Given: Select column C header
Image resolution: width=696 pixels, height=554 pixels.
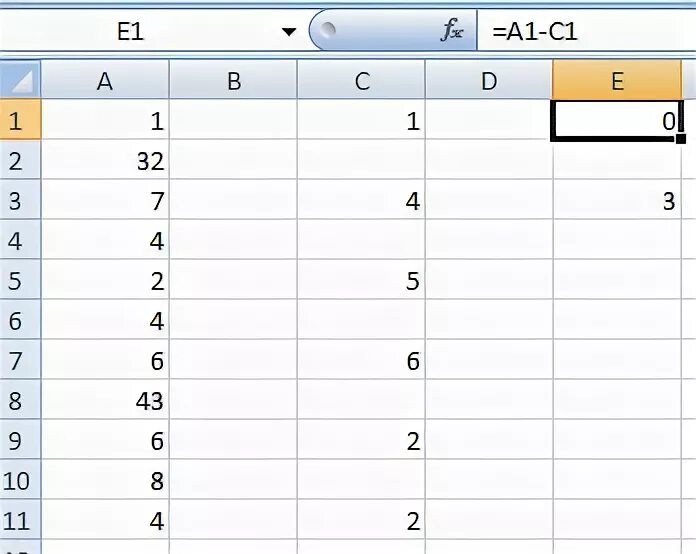Looking at the screenshot, I should (x=361, y=80).
